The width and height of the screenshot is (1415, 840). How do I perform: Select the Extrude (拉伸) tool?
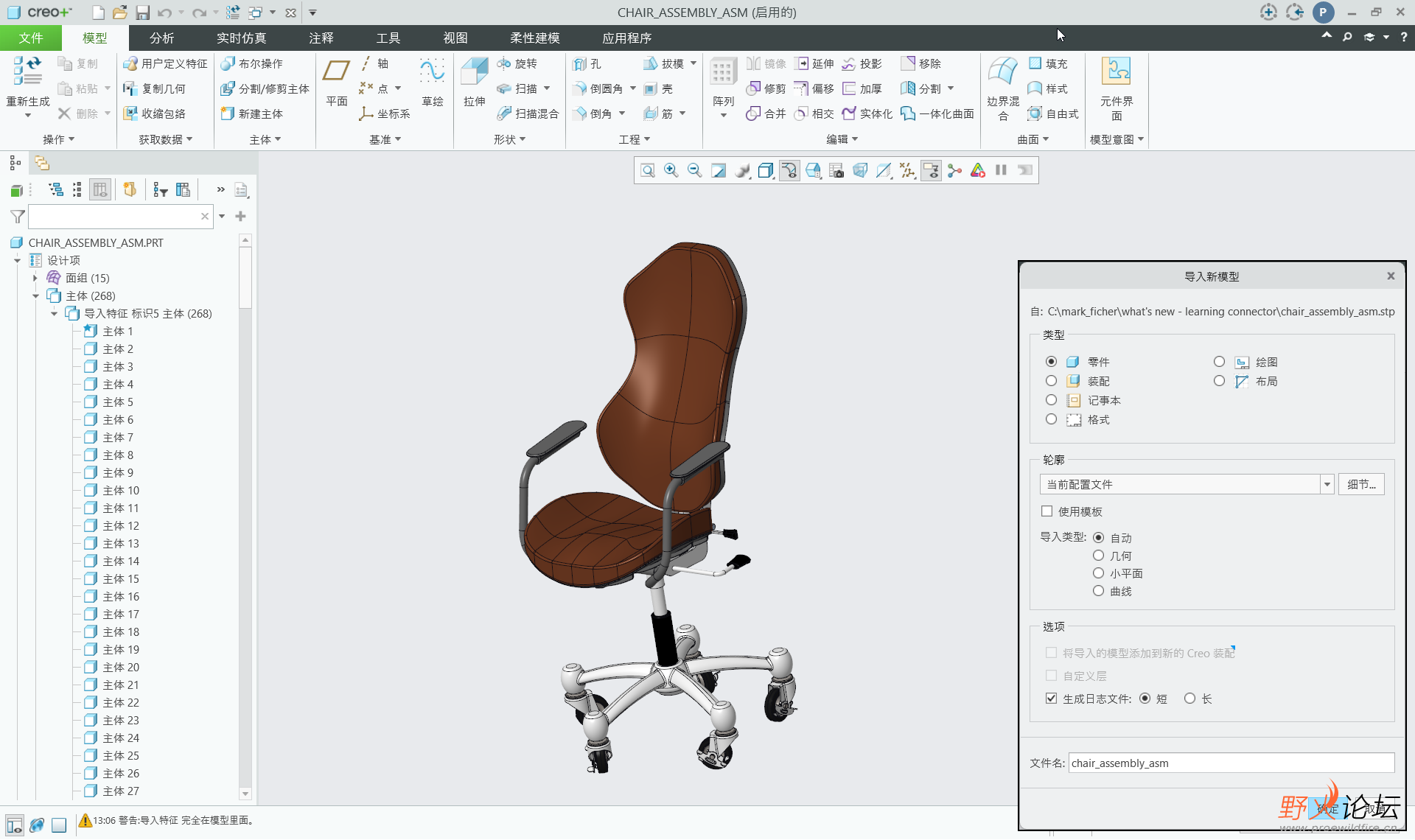474,82
